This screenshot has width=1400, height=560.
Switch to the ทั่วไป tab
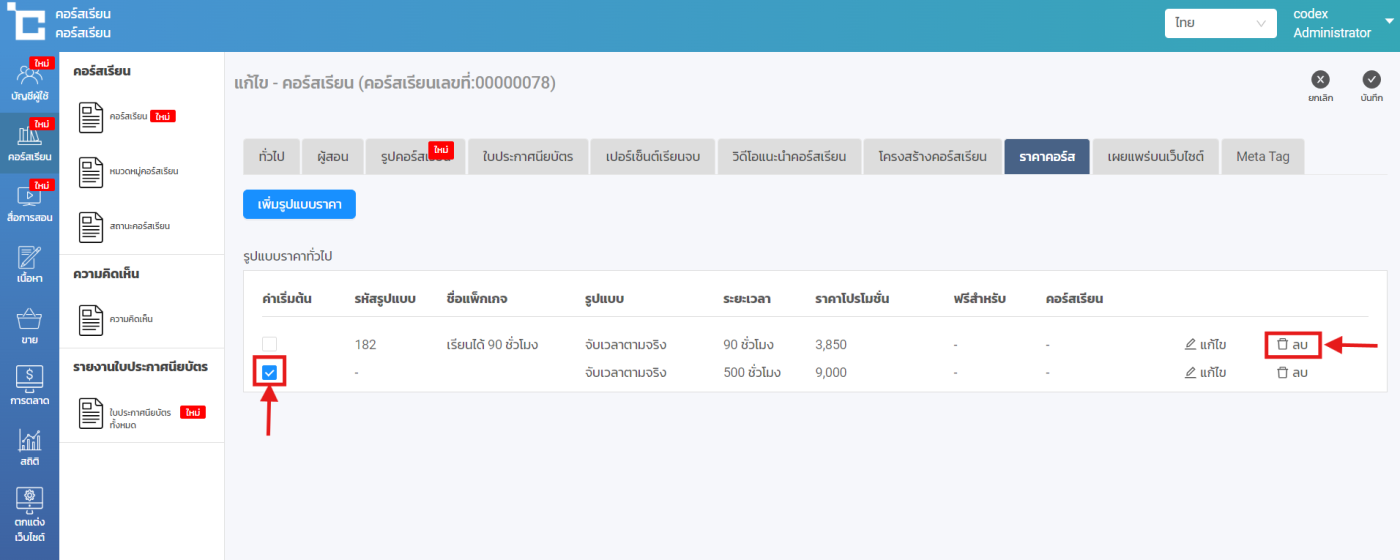click(271, 157)
